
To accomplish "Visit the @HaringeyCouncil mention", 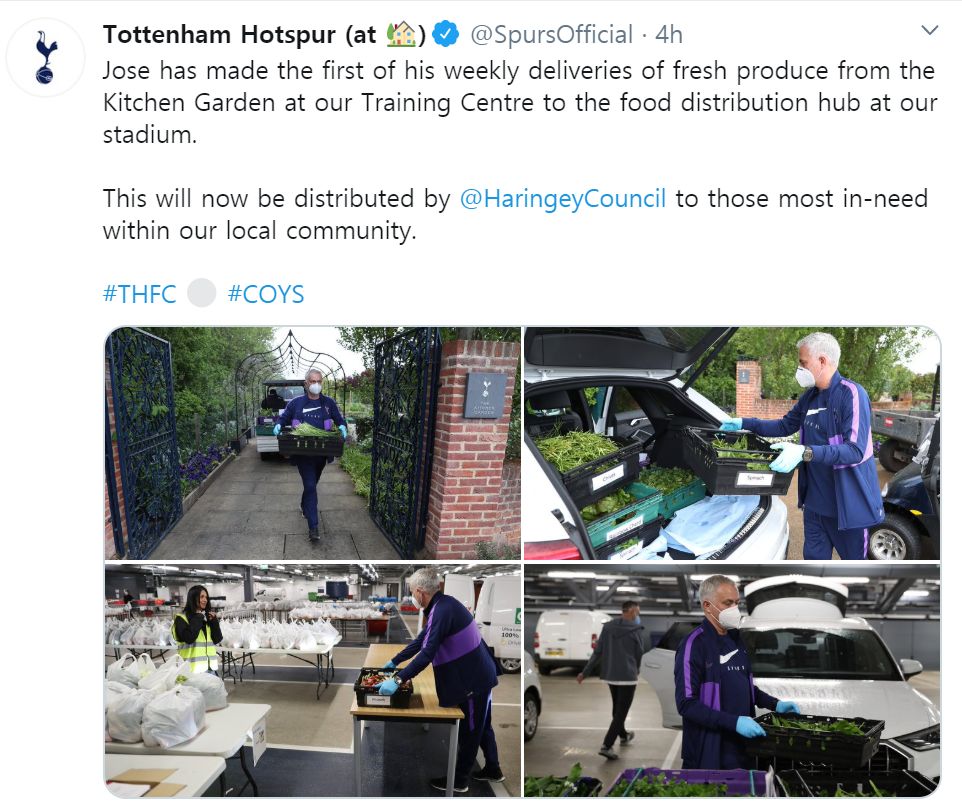I will pyautogui.click(x=563, y=199).
